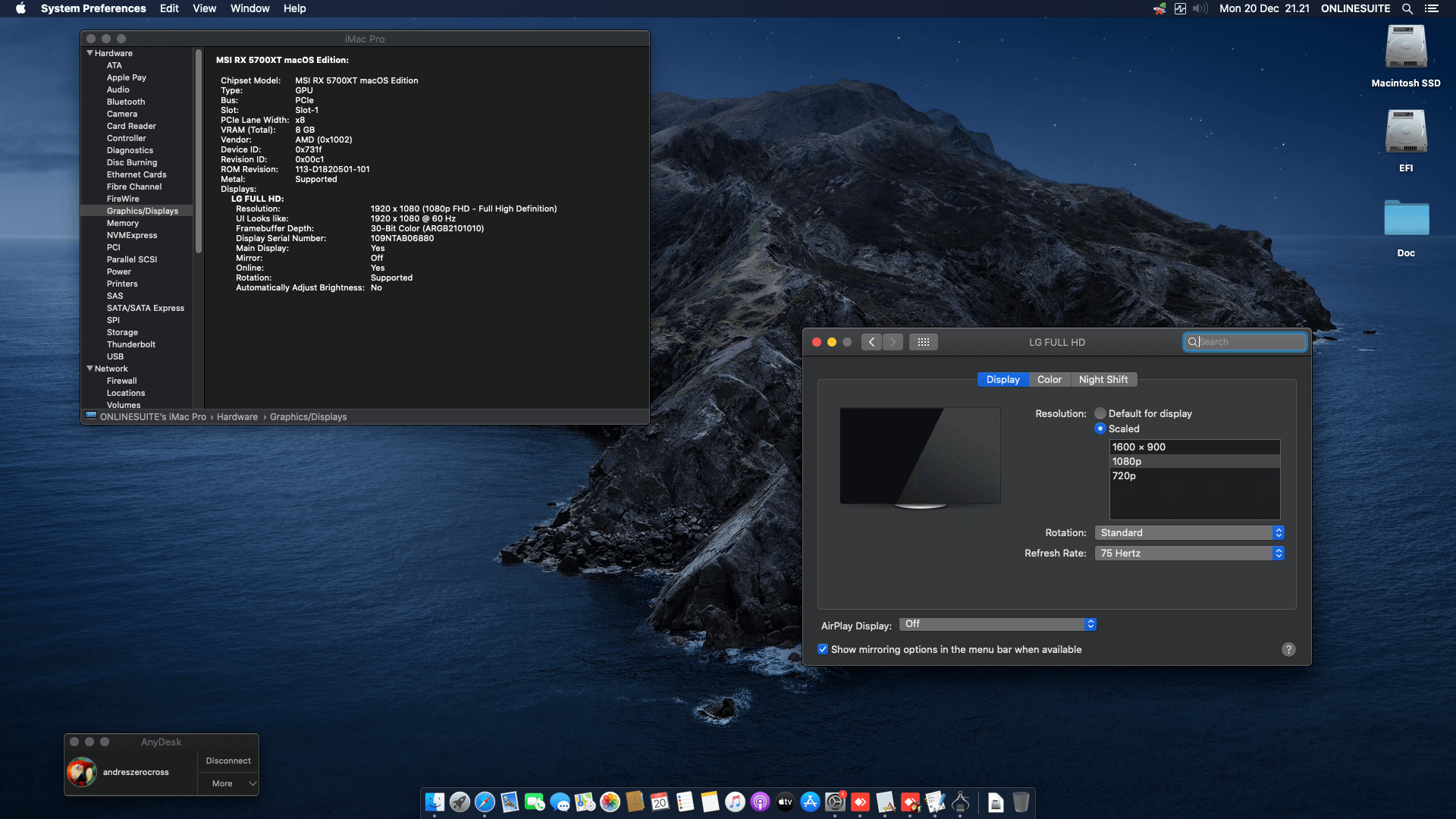Click the forward arrow in System Preferences
Image resolution: width=1456 pixels, height=819 pixels.
pos(893,342)
